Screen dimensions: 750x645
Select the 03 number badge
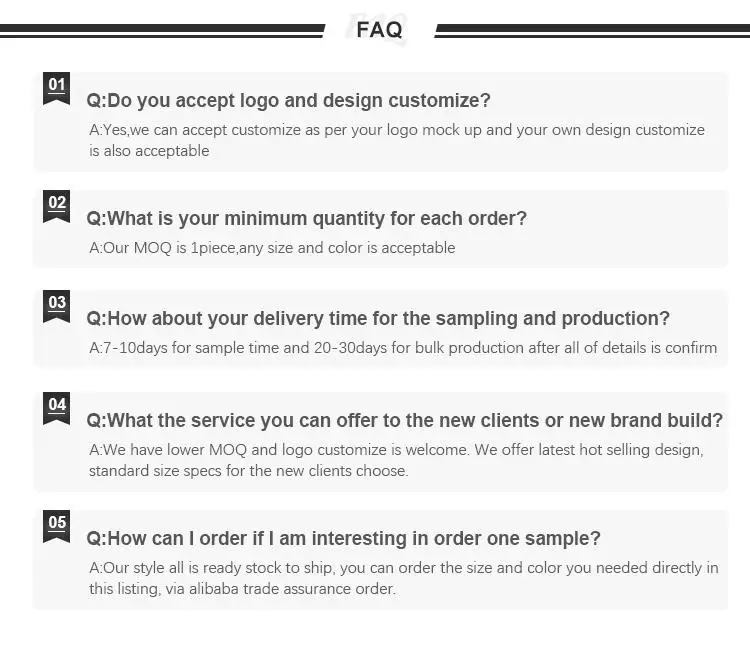coord(57,305)
